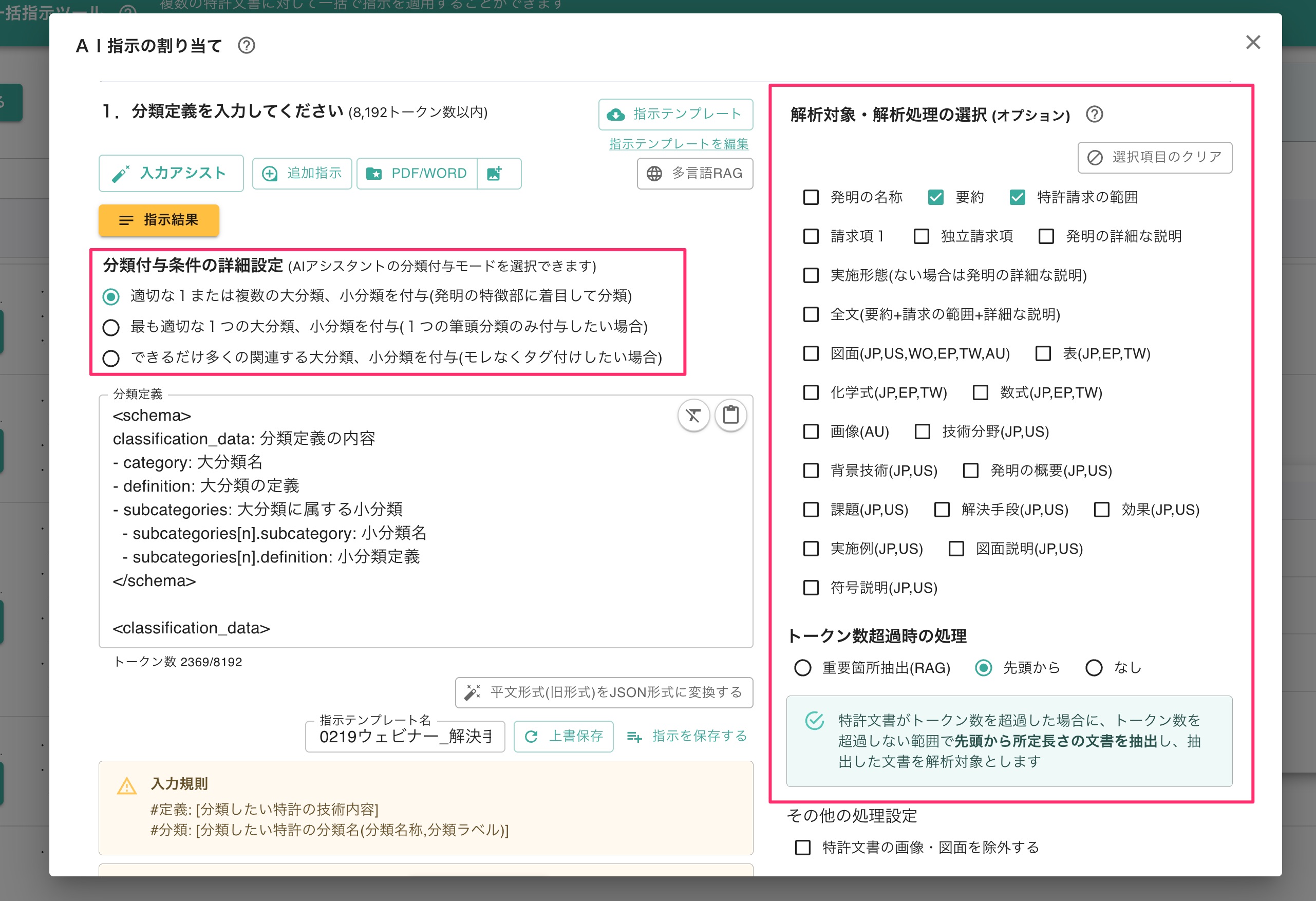This screenshot has width=1316, height=901.
Task: Click clear formatting icon in 分類定義 box
Action: click(693, 416)
